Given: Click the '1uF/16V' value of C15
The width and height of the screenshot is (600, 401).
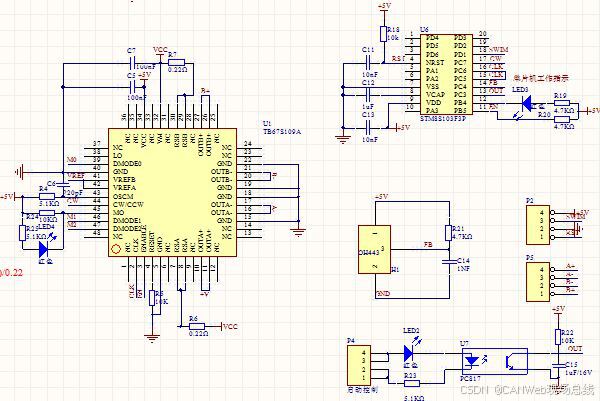Looking at the screenshot, I should tap(579, 372).
